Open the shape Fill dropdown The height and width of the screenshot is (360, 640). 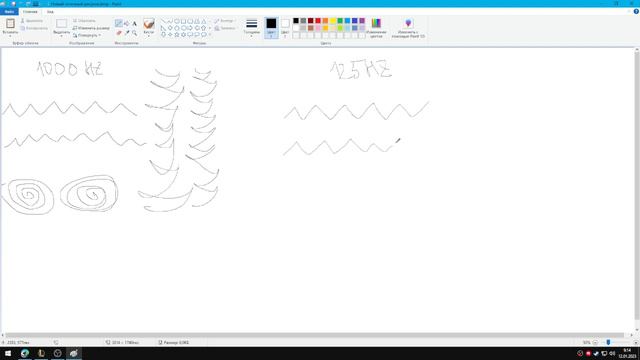[225, 28]
